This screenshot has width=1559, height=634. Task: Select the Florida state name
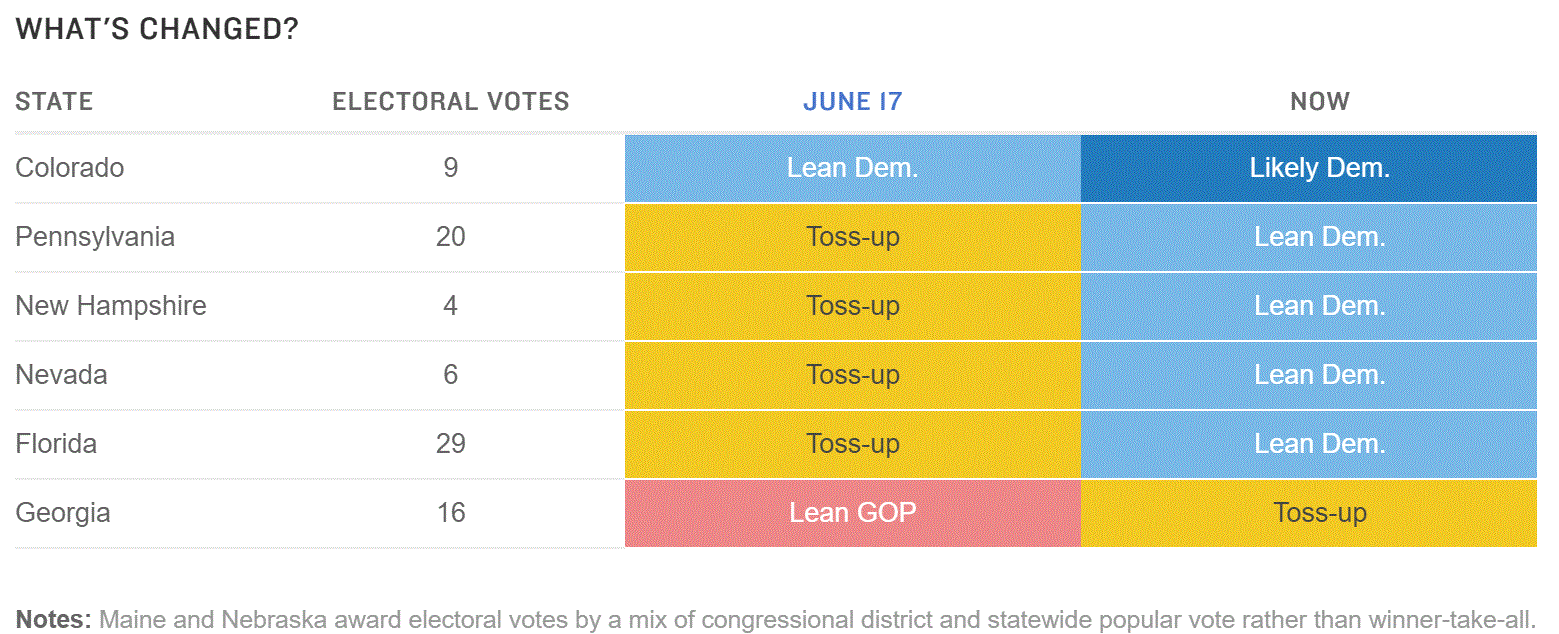point(56,443)
